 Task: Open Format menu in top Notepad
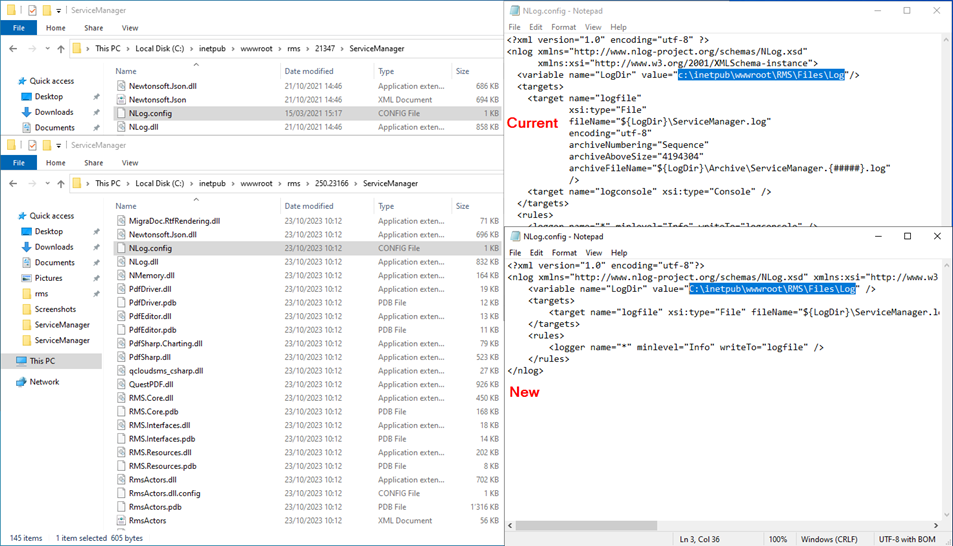[x=563, y=27]
